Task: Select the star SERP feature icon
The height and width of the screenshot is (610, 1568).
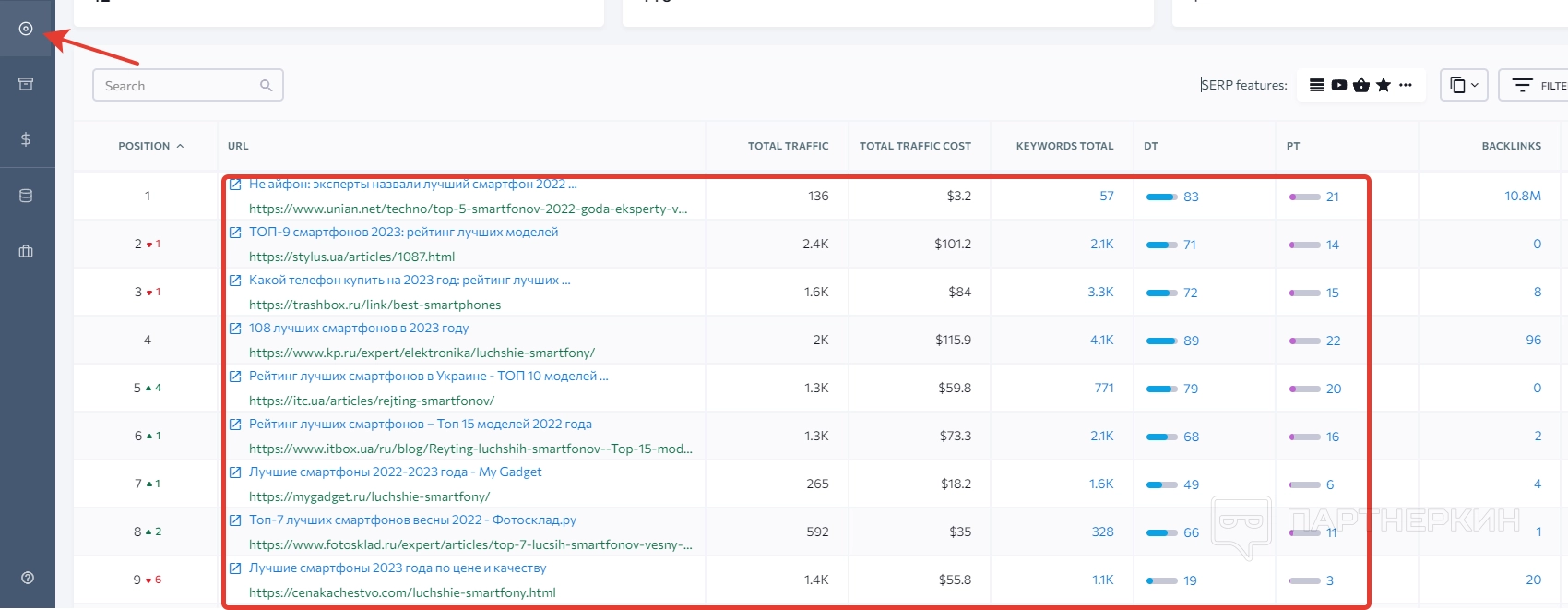Action: pyautogui.click(x=1384, y=85)
